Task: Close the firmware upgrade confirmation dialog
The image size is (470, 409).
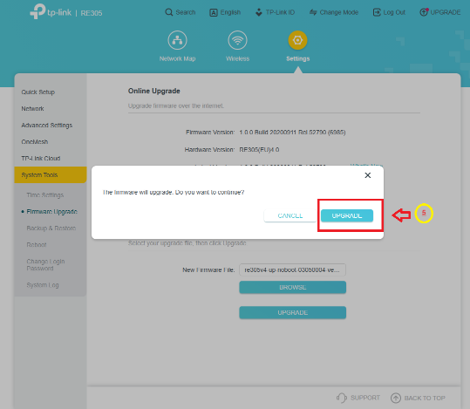Action: pyautogui.click(x=368, y=175)
